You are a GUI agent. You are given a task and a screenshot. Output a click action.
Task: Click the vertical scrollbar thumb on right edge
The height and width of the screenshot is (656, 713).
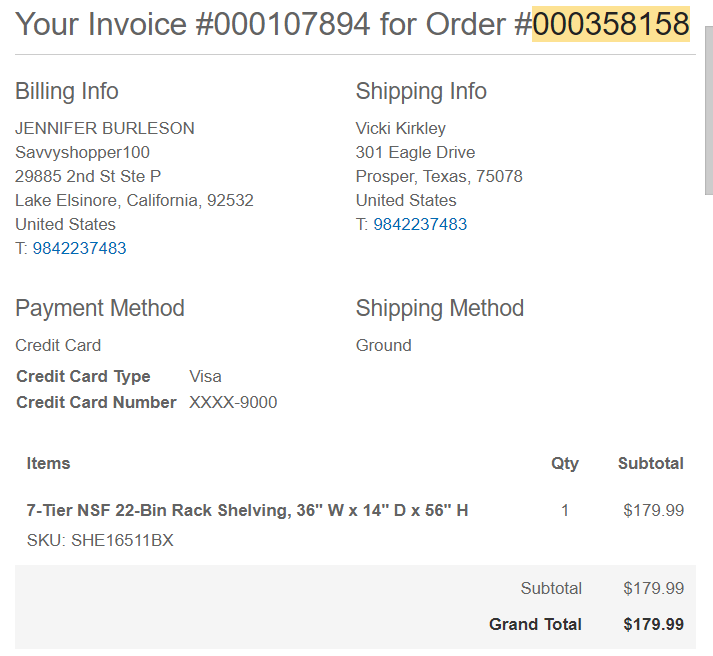coord(709,110)
